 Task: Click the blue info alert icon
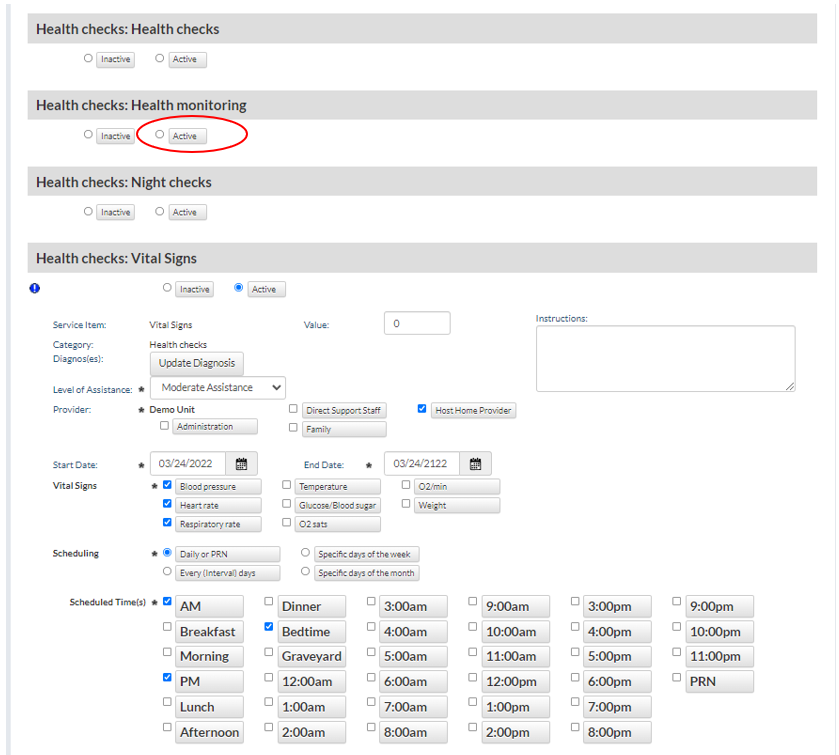click(x=35, y=288)
